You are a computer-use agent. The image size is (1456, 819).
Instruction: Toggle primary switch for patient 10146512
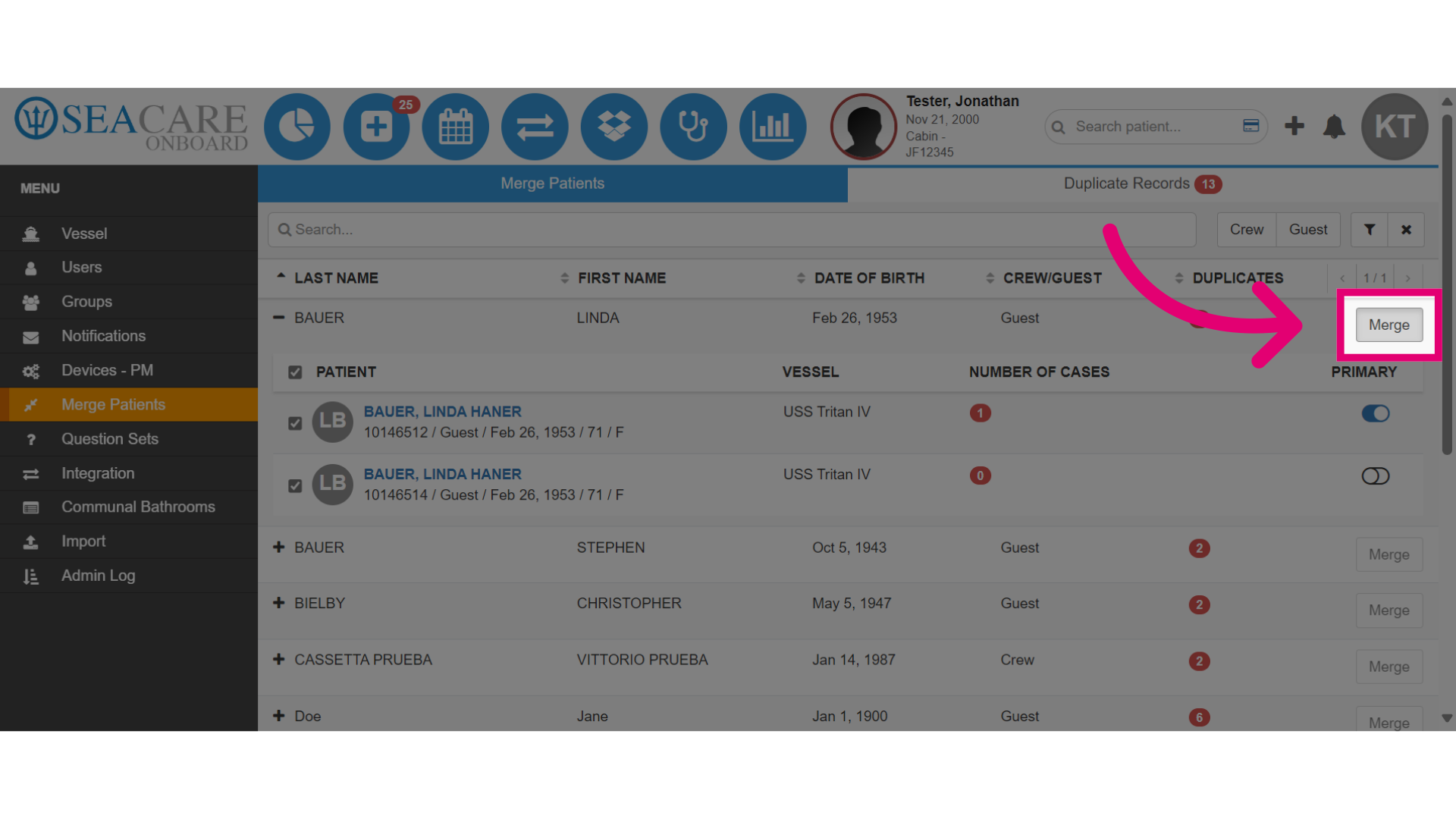point(1375,413)
